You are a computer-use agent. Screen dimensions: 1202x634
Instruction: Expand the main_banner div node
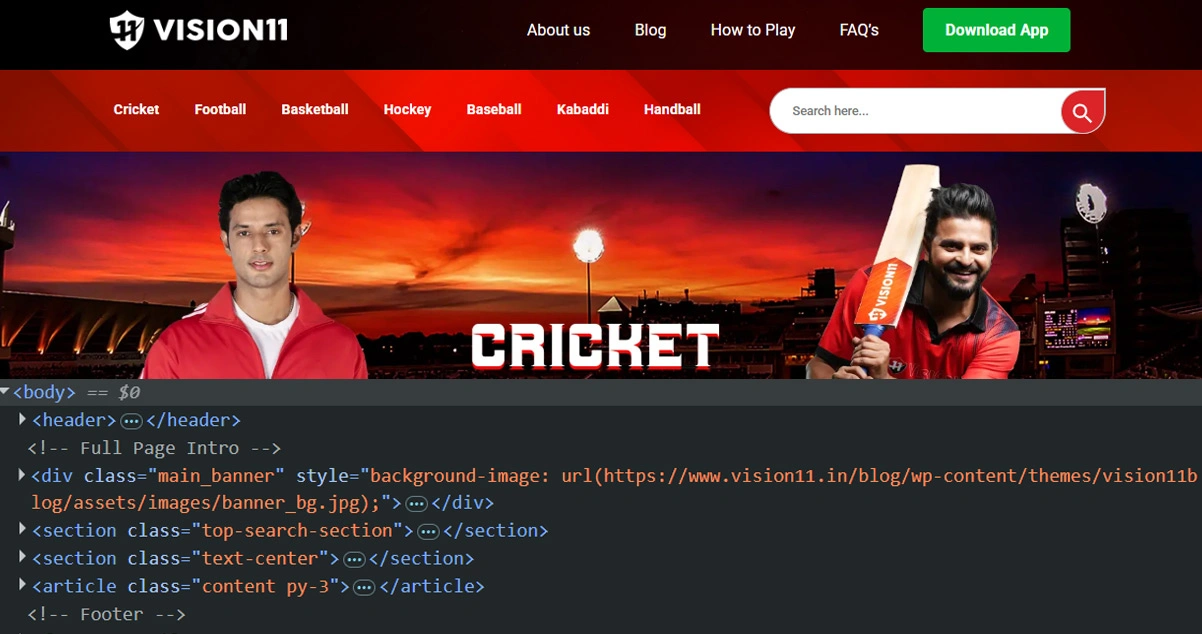23,475
